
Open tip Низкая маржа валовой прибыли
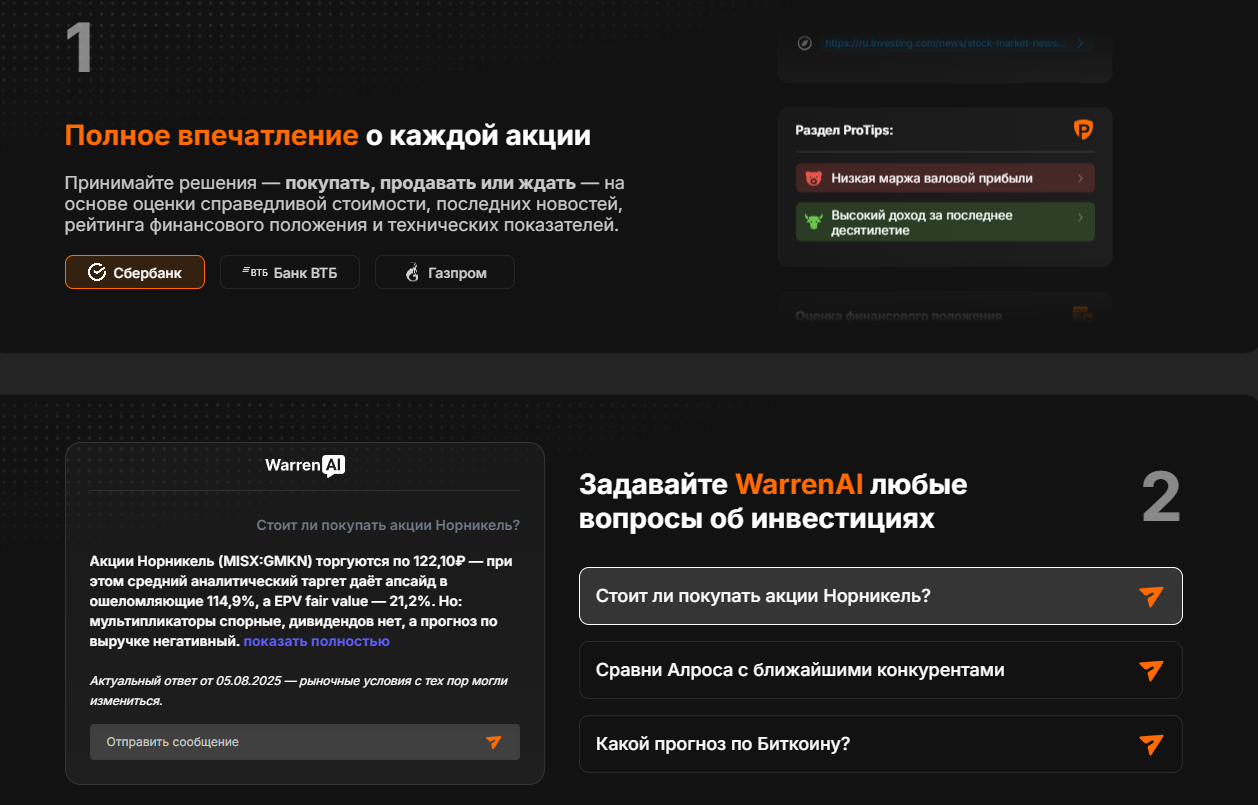click(x=945, y=178)
